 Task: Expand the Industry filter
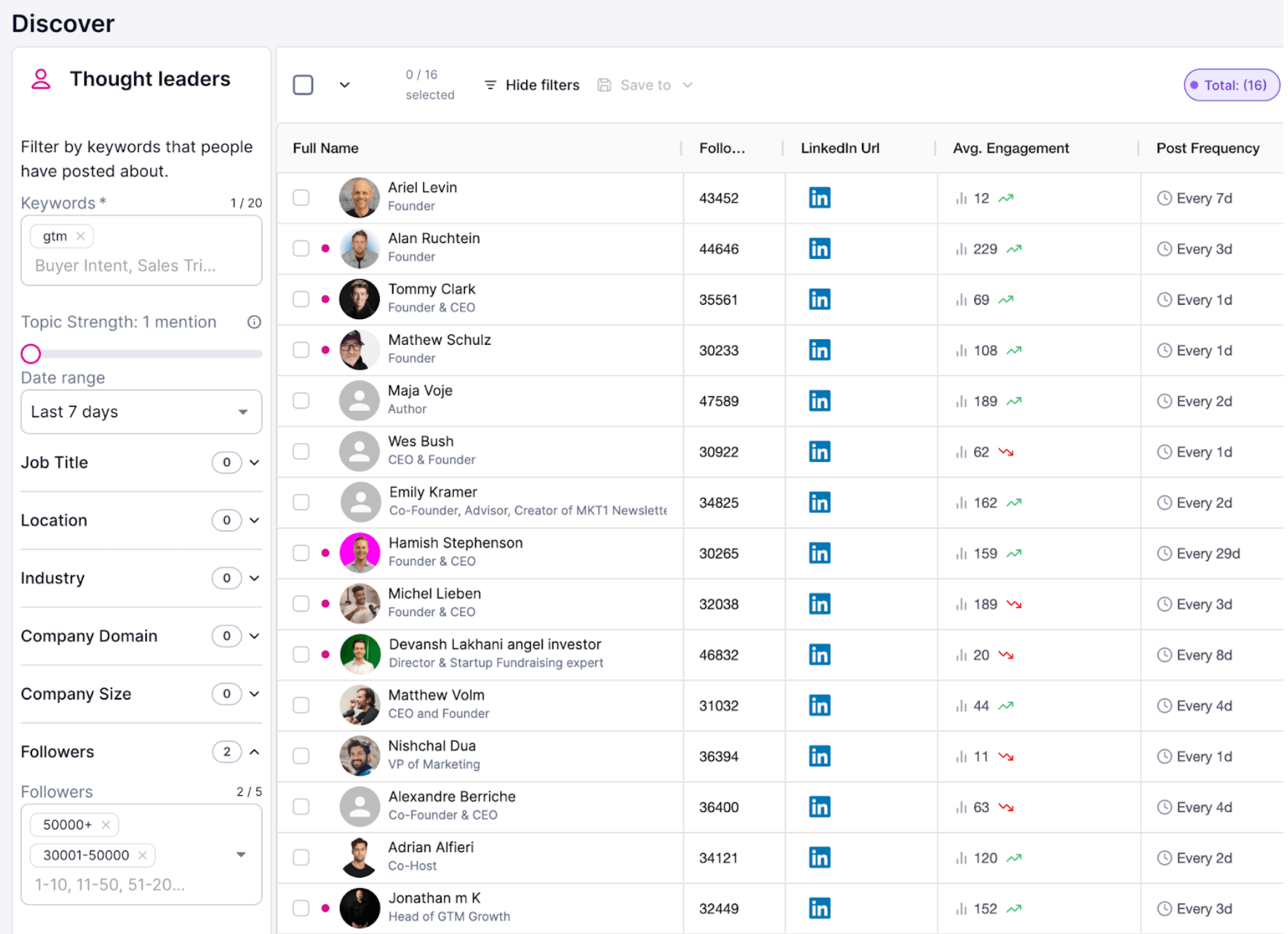[x=254, y=578]
